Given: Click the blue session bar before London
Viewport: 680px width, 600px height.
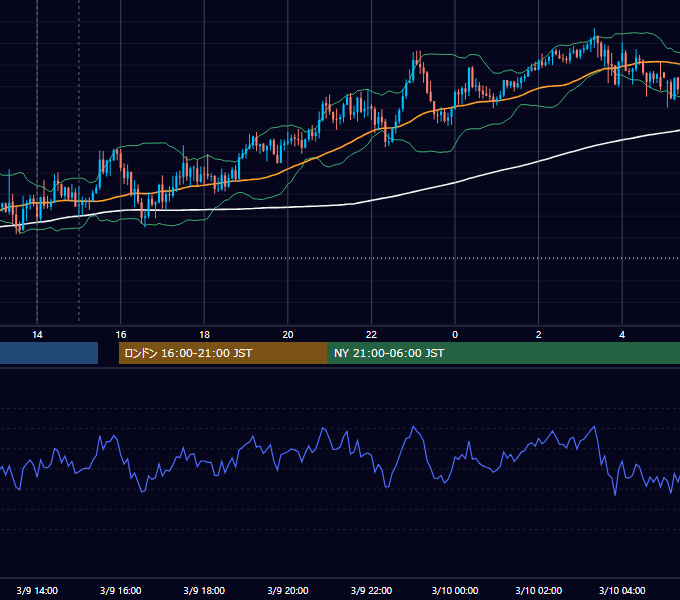Looking at the screenshot, I should pyautogui.click(x=49, y=353).
